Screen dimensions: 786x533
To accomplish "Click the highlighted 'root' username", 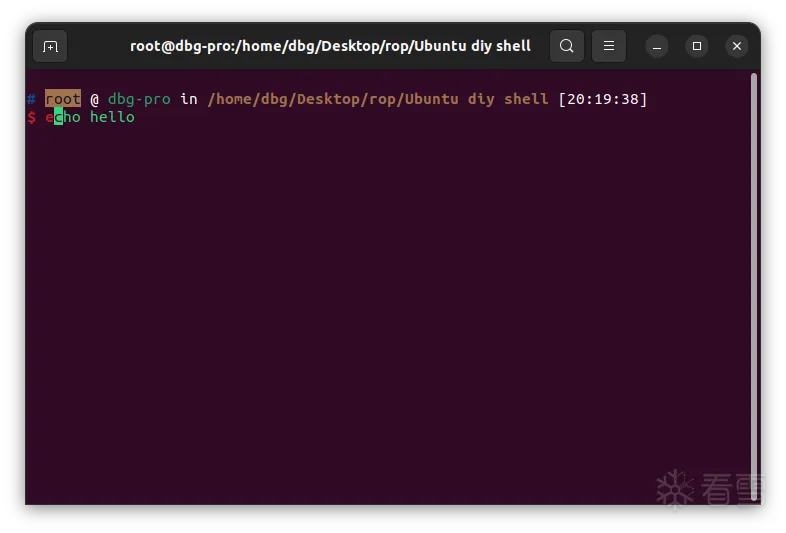I will [x=63, y=99].
